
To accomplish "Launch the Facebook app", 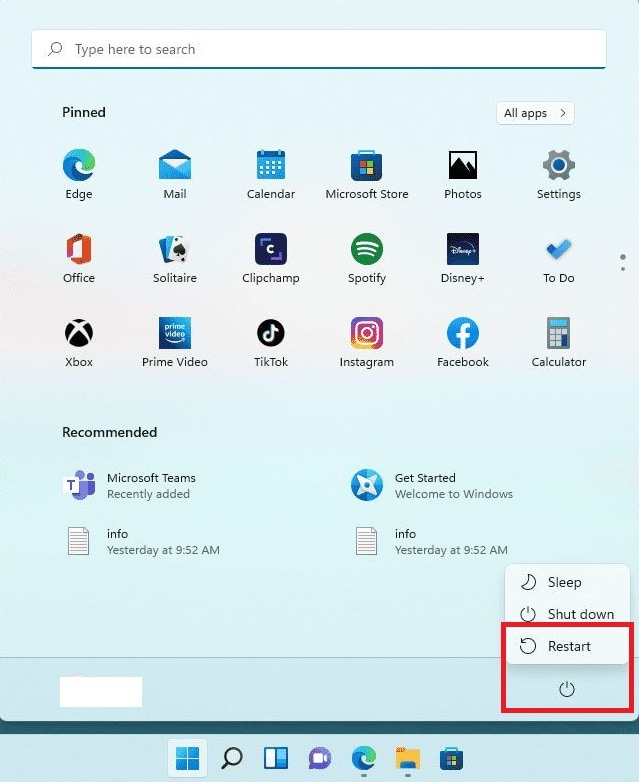I will click(x=463, y=342).
